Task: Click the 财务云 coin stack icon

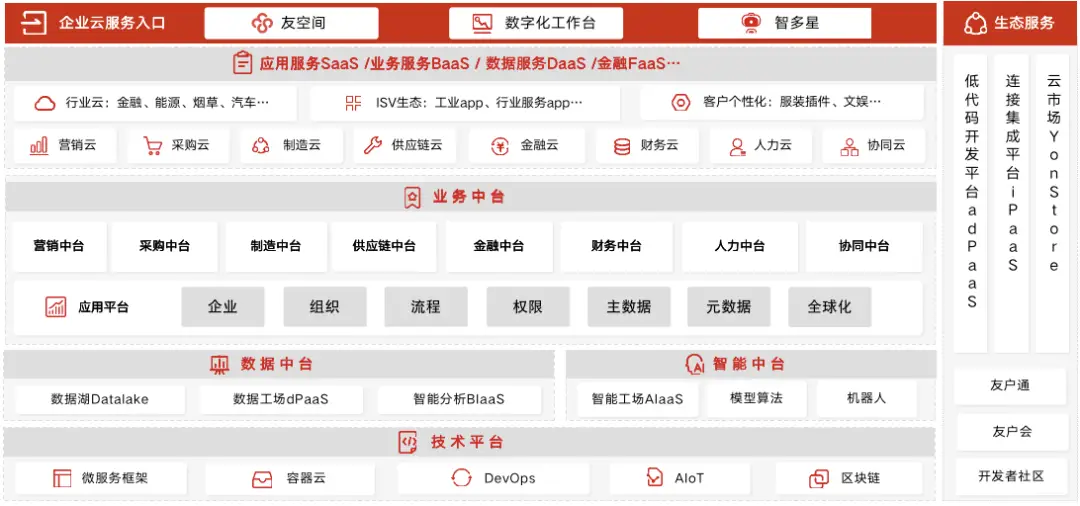Action: 622,145
